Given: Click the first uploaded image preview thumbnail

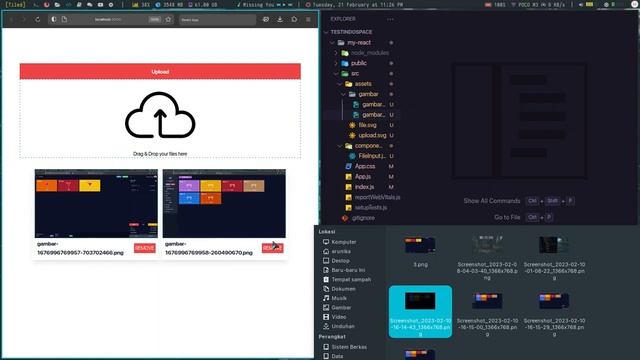Looking at the screenshot, I should tap(96, 203).
